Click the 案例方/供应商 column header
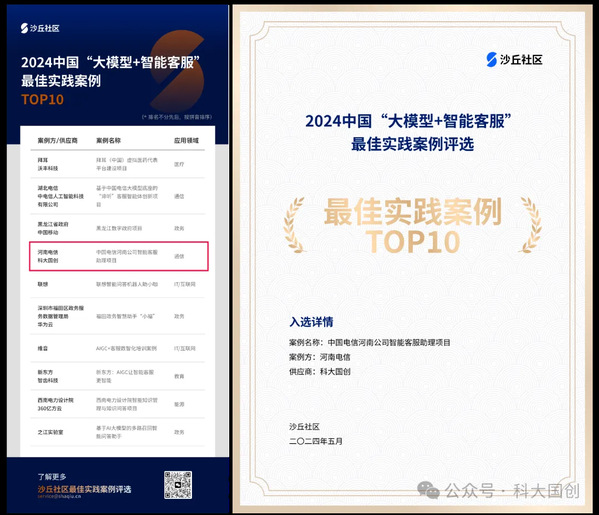Image resolution: width=599 pixels, height=515 pixels. [x=57, y=141]
